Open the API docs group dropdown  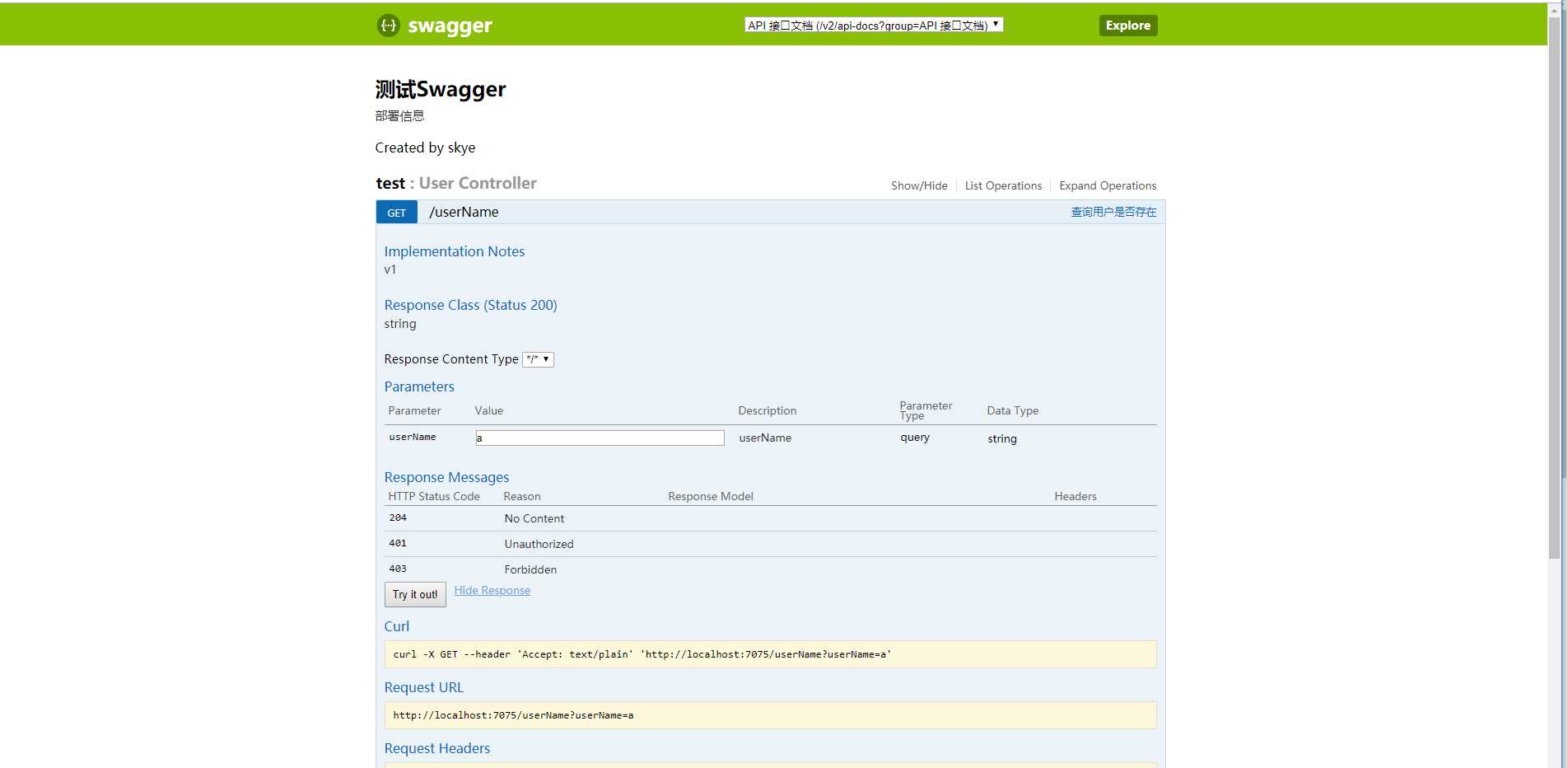click(x=874, y=25)
